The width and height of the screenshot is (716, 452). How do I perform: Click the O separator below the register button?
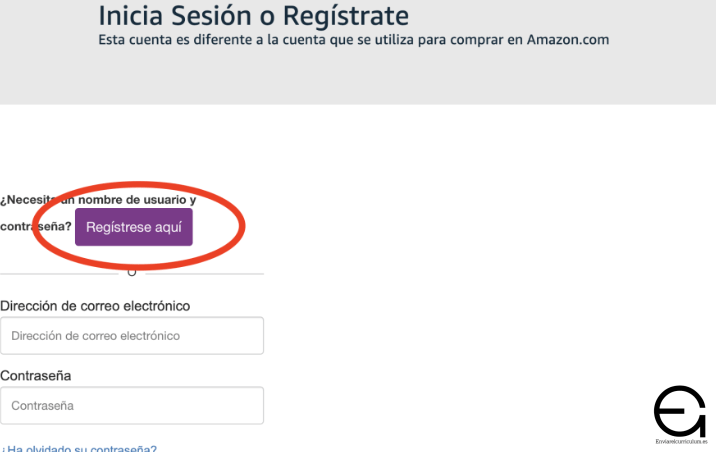pyautogui.click(x=131, y=272)
